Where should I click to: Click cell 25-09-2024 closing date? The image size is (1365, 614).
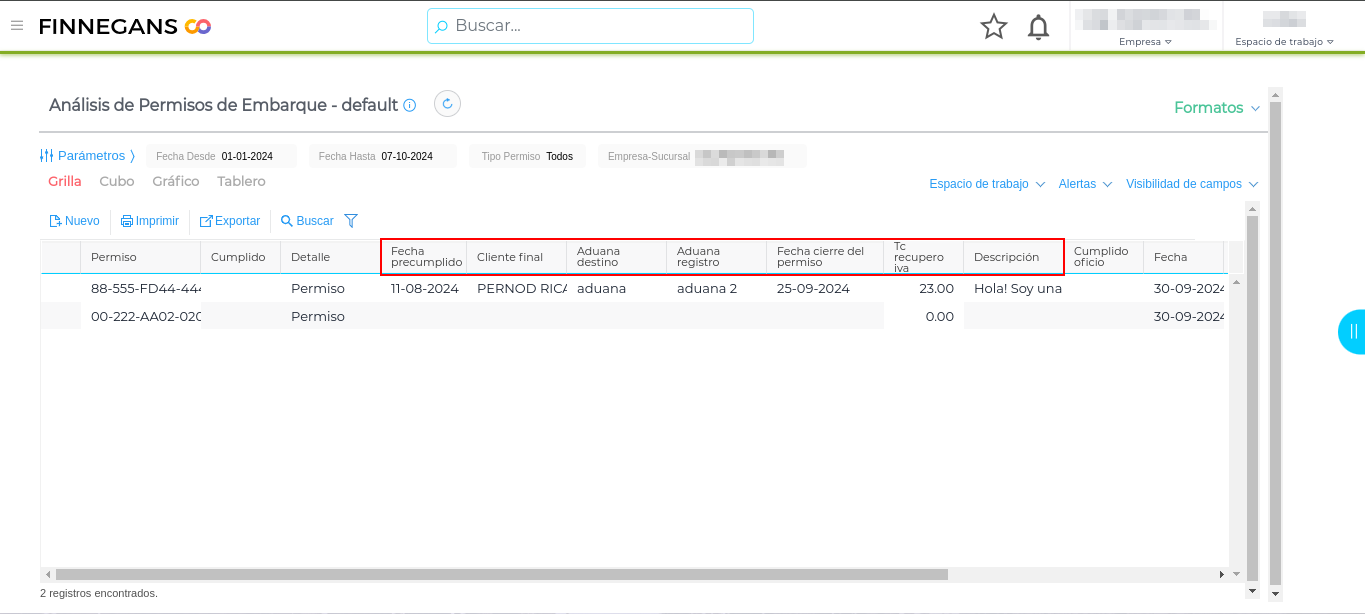(825, 288)
